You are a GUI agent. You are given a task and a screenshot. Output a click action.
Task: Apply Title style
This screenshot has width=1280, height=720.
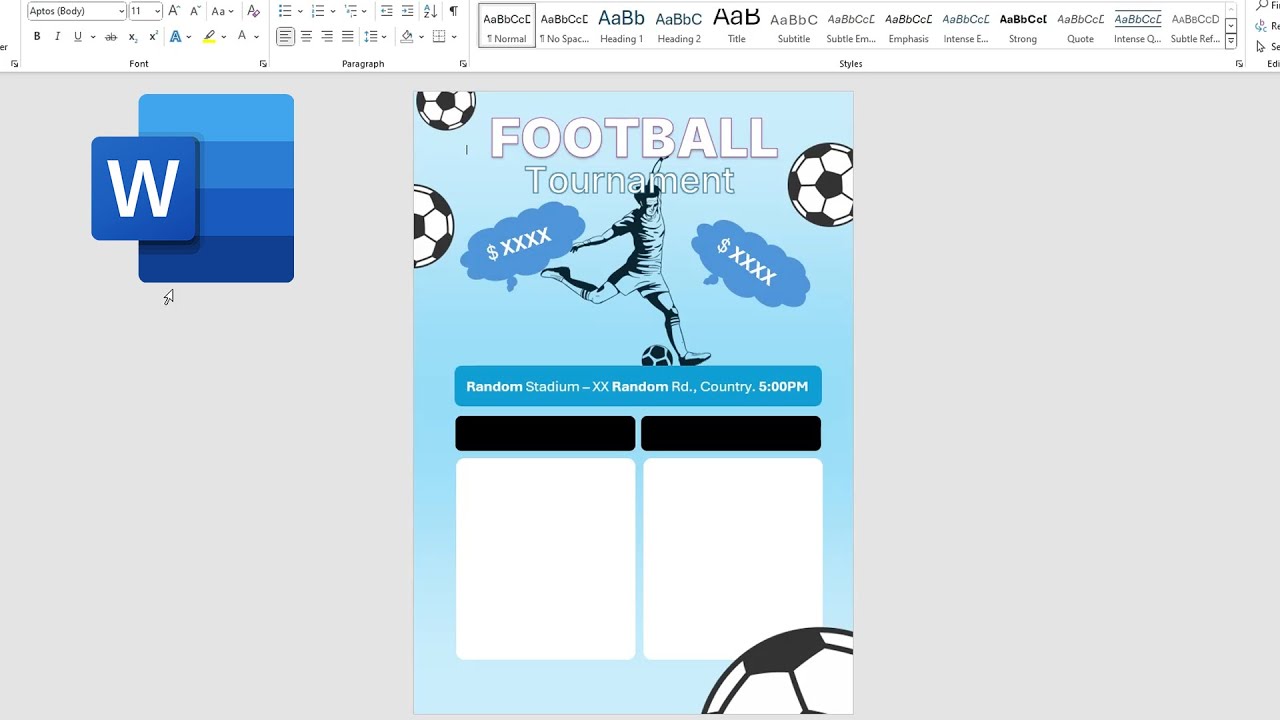click(x=736, y=25)
